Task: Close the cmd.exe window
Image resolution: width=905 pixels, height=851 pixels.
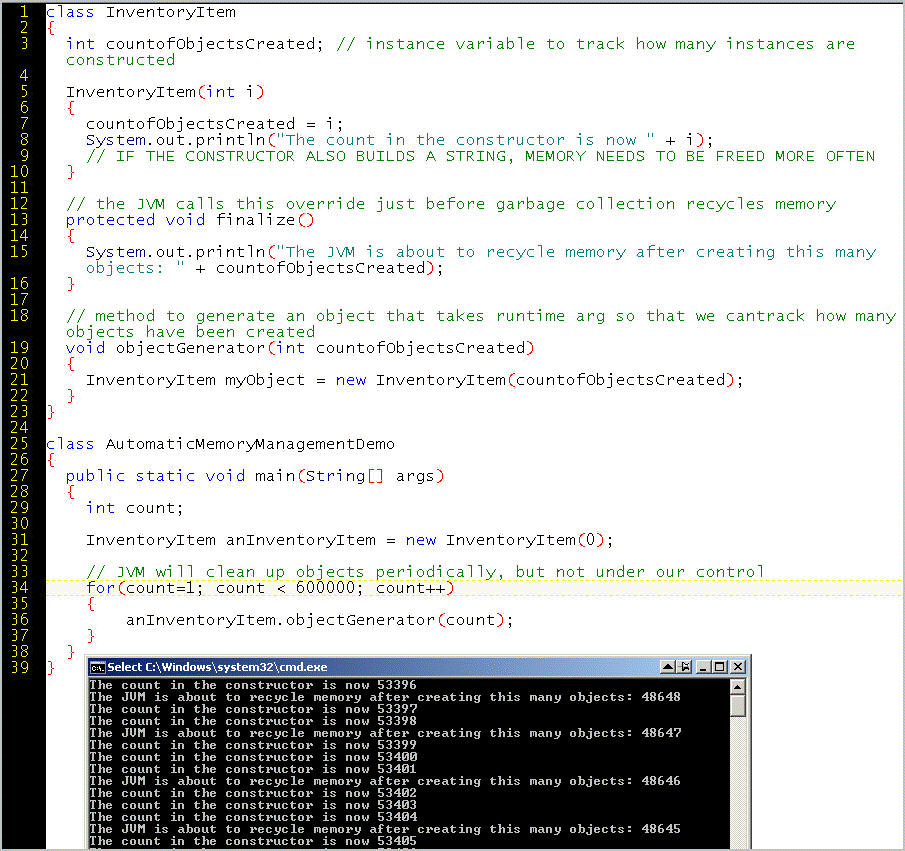Action: point(738,667)
